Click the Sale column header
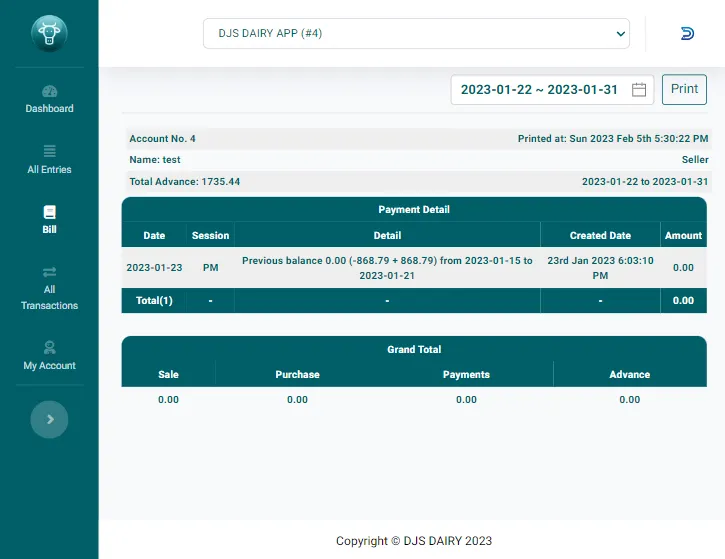 [x=168, y=375]
